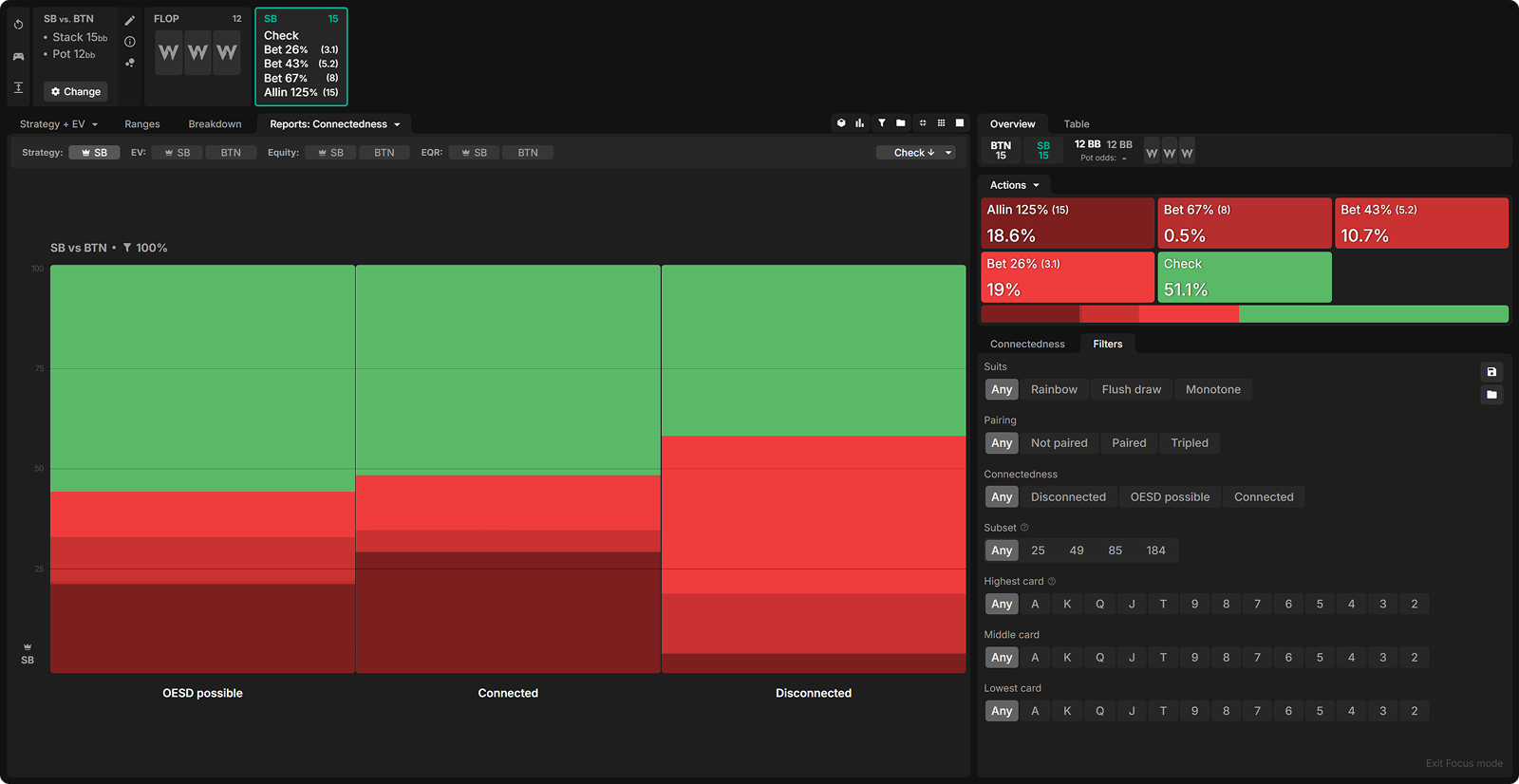This screenshot has height=784, width=1519.
Task: Click the green Check action tile
Action: 1244,277
